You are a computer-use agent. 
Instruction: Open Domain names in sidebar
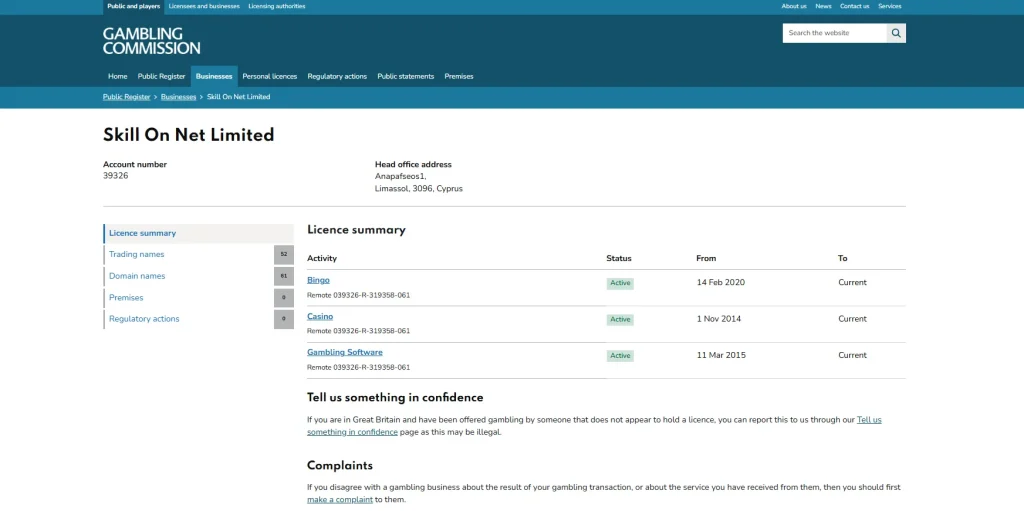click(x=137, y=276)
